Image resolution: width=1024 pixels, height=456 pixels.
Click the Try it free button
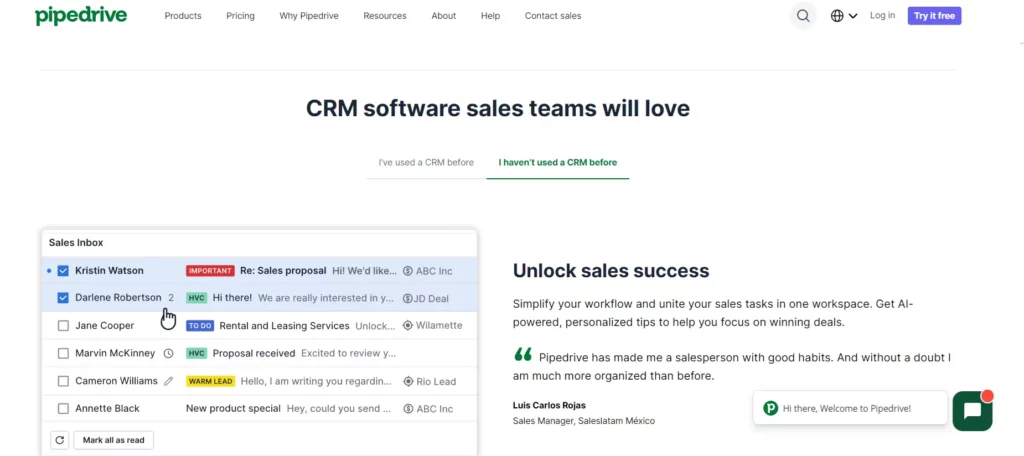[934, 16]
